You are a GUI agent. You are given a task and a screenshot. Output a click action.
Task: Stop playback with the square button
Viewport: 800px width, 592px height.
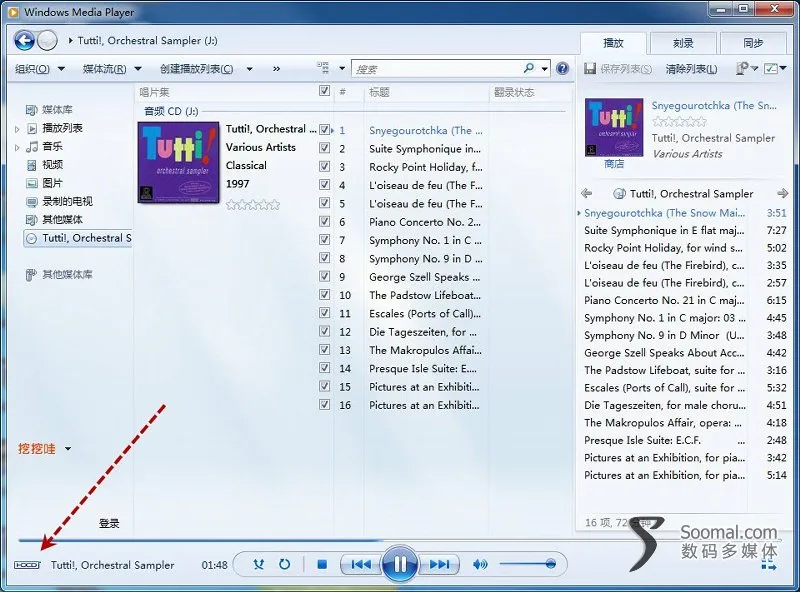pyautogui.click(x=322, y=564)
